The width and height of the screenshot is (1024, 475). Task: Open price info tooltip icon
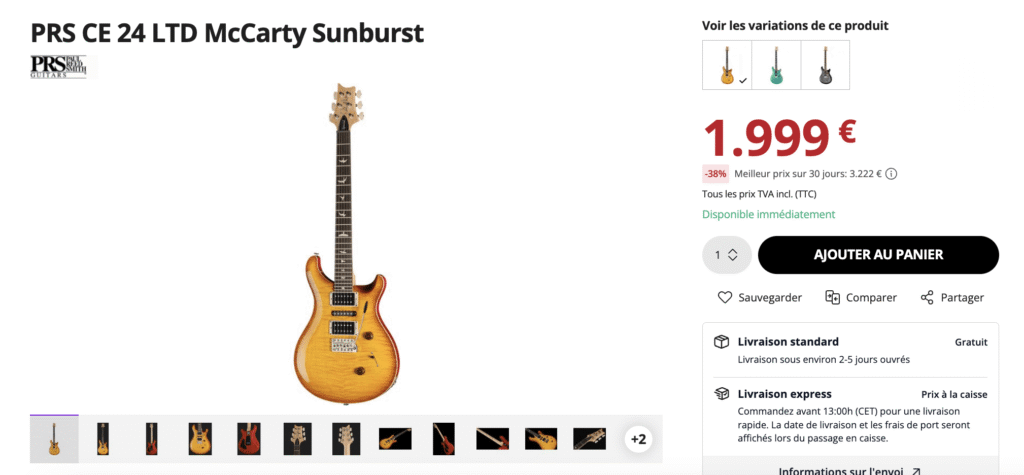point(891,173)
